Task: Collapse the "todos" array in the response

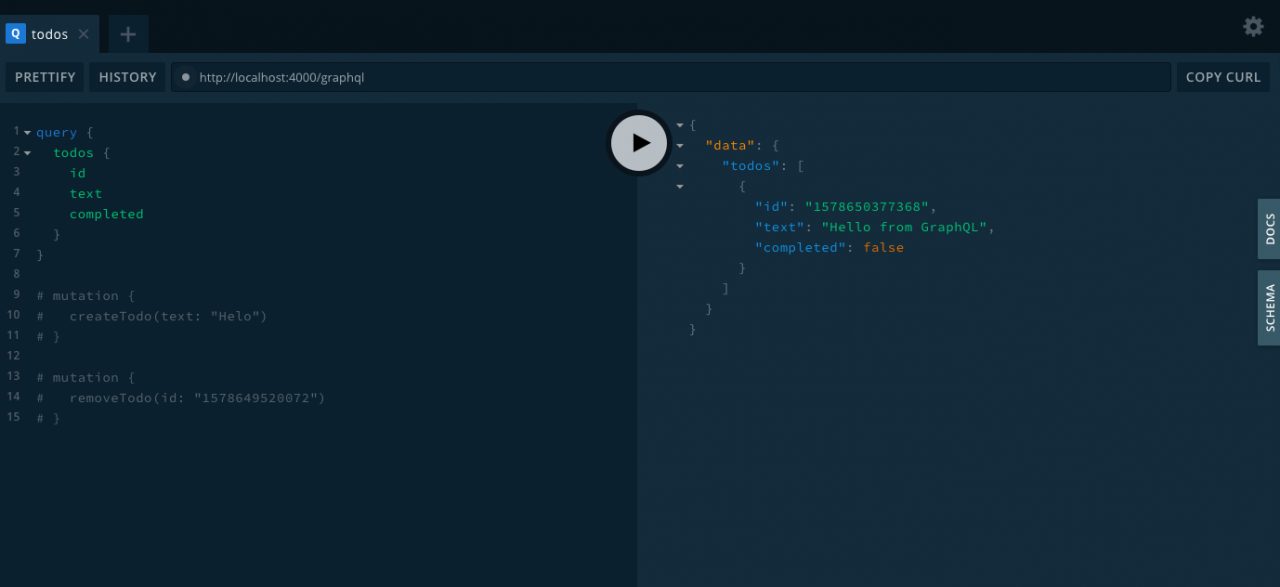Action: click(x=680, y=166)
